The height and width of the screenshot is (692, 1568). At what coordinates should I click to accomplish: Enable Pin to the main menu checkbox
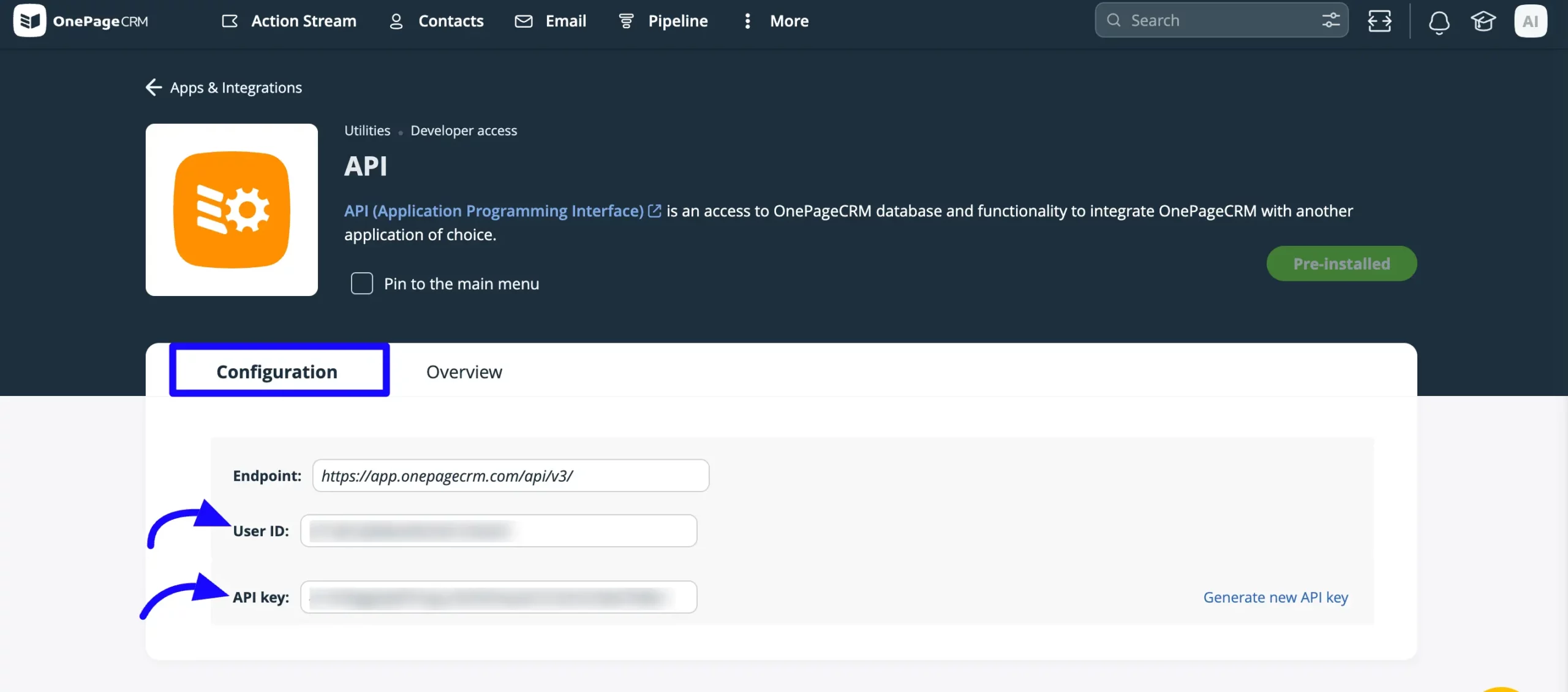(x=362, y=283)
